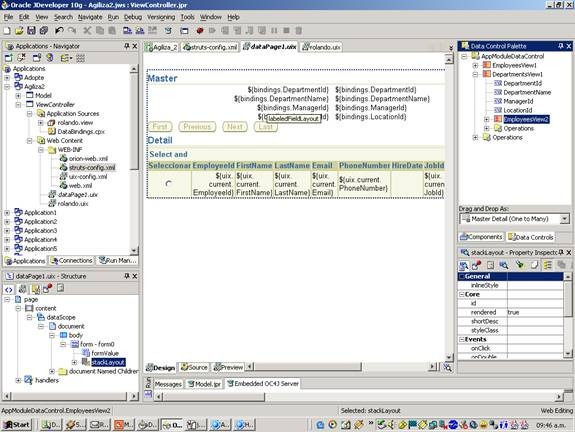
Task: Pin the Data Control Palette panel
Action: (x=560, y=46)
